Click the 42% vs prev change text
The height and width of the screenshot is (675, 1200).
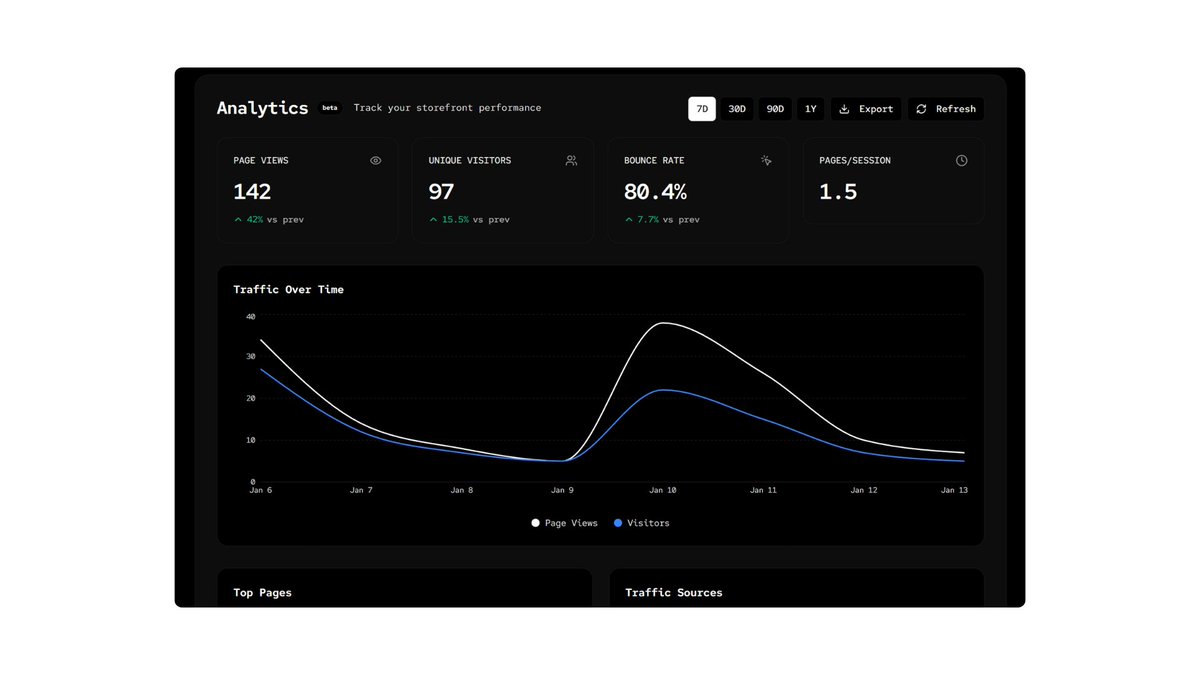[275, 219]
